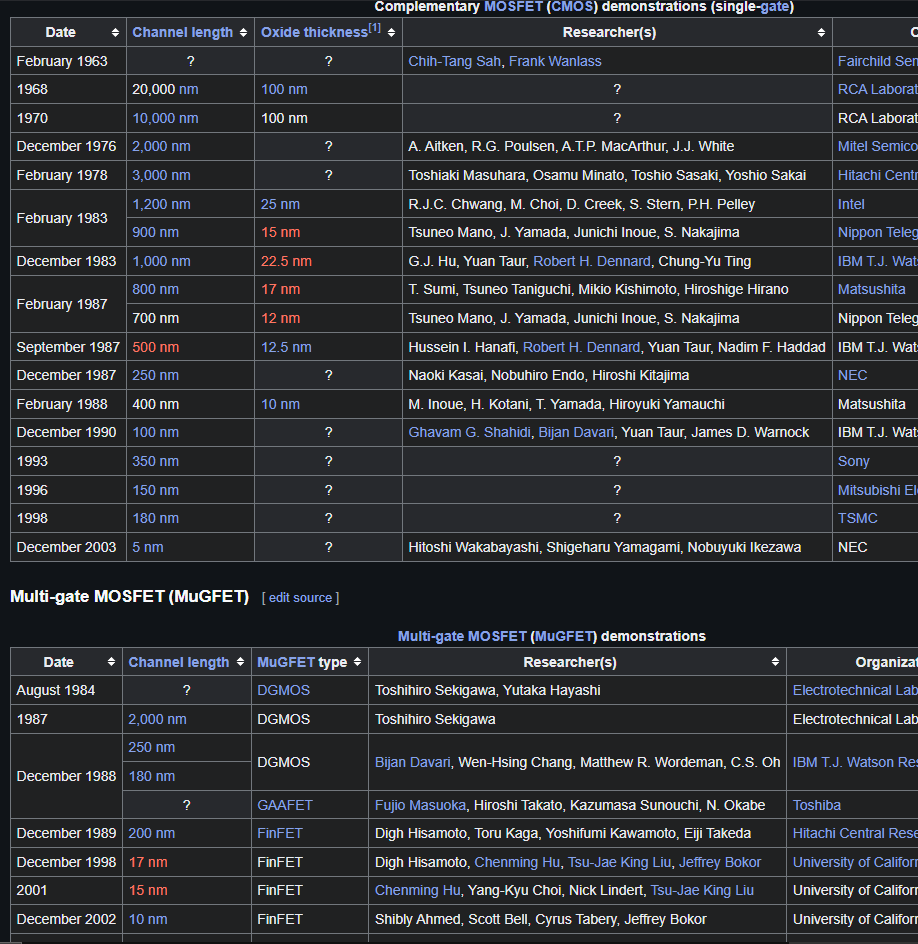
Task: Click the Intel organization link
Action: 851,204
